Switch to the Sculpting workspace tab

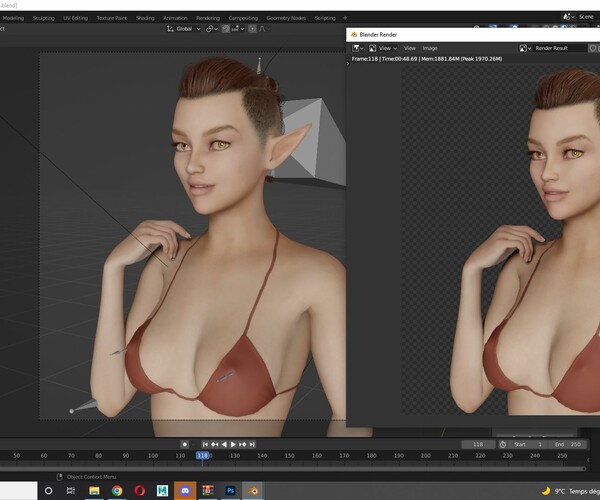coord(44,18)
